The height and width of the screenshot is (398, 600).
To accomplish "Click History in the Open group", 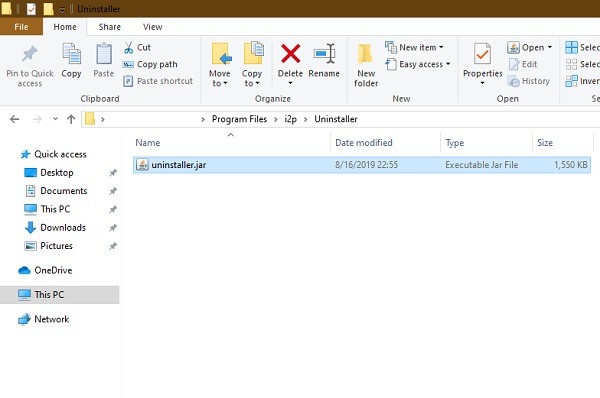I will coord(528,81).
